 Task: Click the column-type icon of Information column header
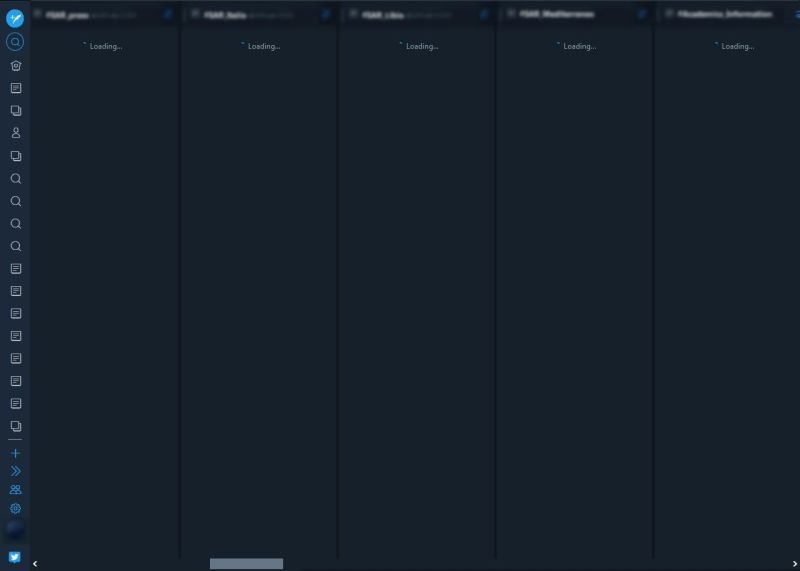tap(670, 14)
